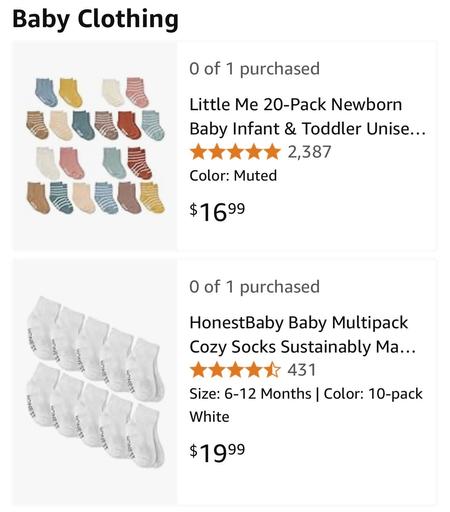Screen dimensions: 450x512
Task: Click the Little Me 20-Pack Newborn title
Action: tap(307, 116)
